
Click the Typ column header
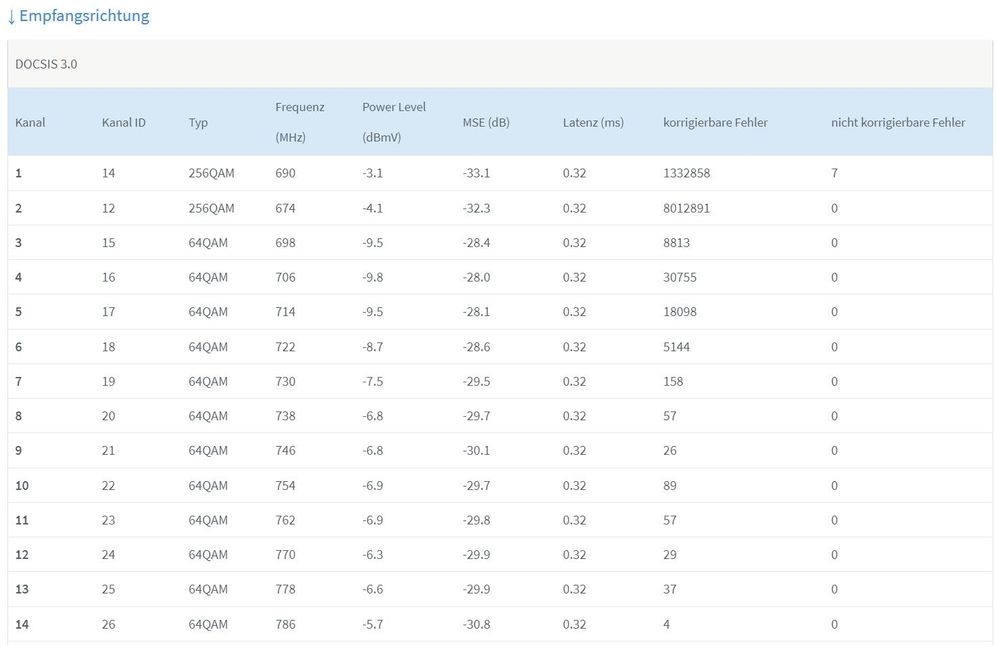click(198, 122)
